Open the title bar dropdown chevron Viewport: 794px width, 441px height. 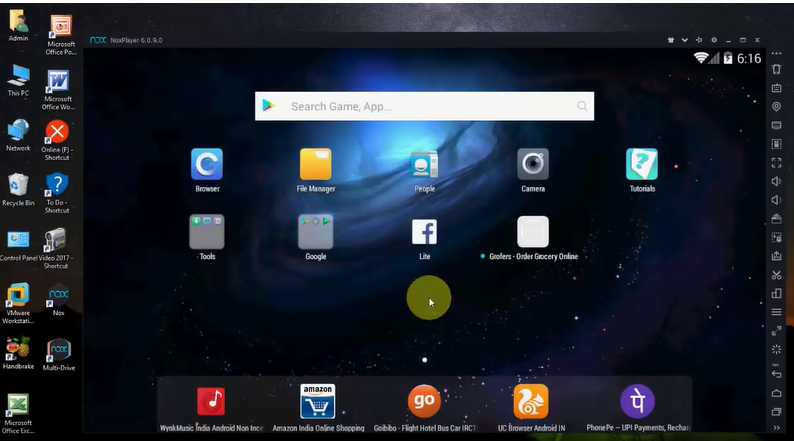tap(685, 40)
